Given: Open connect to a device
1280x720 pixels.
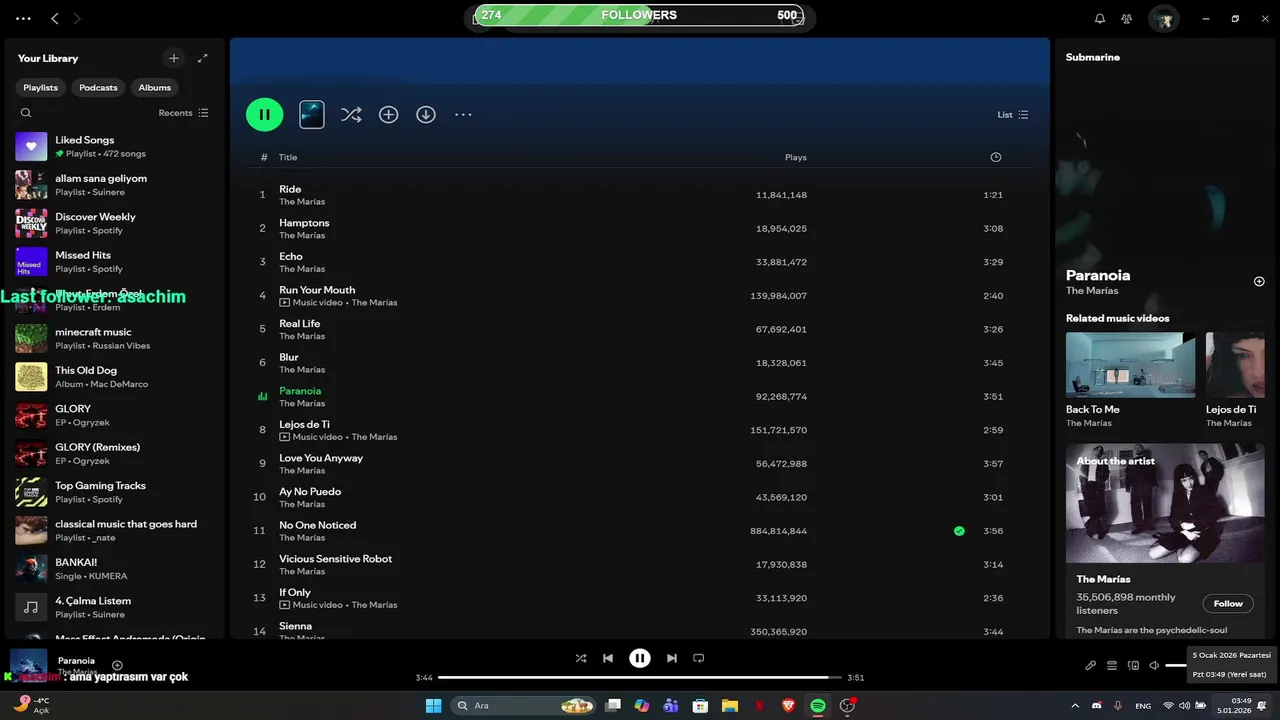Looking at the screenshot, I should click(1133, 665).
